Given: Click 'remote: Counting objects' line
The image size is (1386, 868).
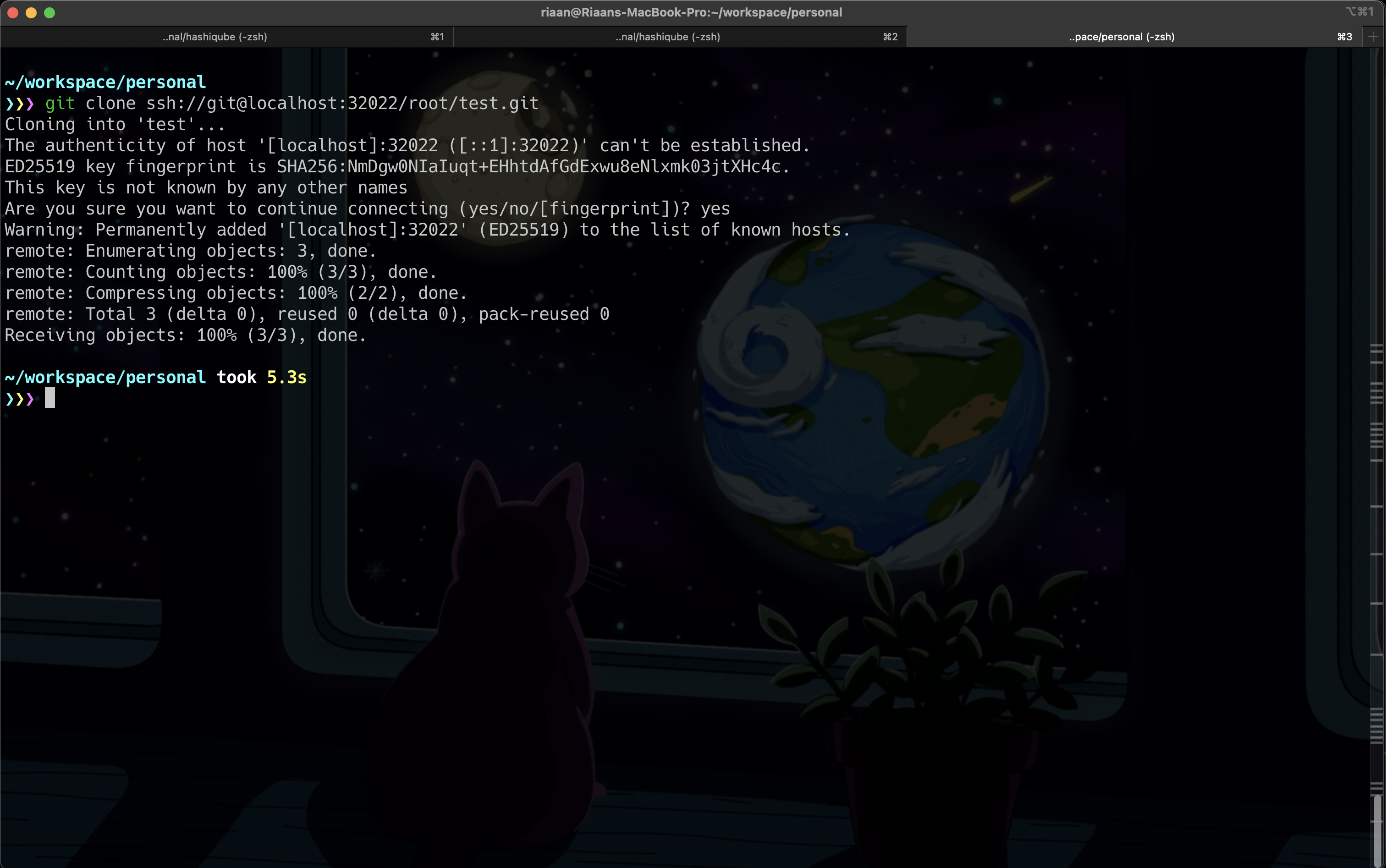Looking at the screenshot, I should [x=221, y=272].
